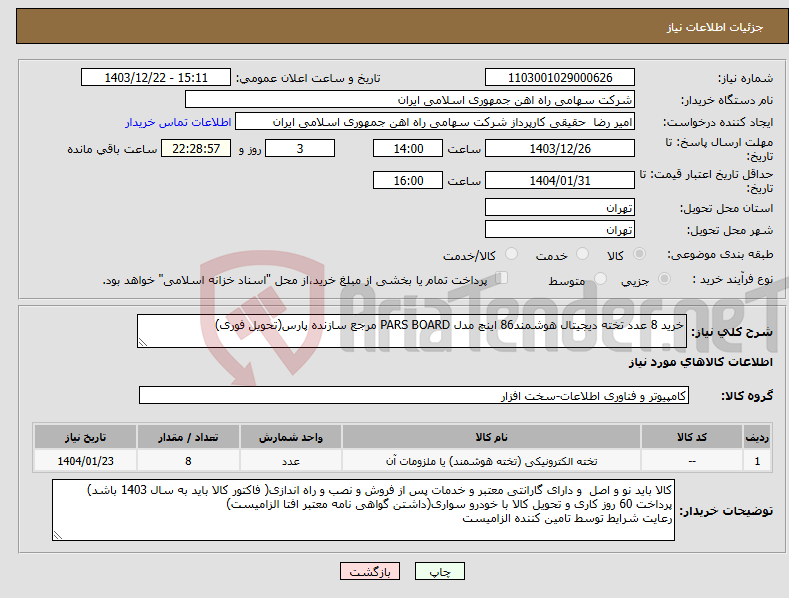Screen dimensions: 789x598
Task: Click the اطلاعات کالاهای مورد نیاز section heading
Action: tap(700, 362)
